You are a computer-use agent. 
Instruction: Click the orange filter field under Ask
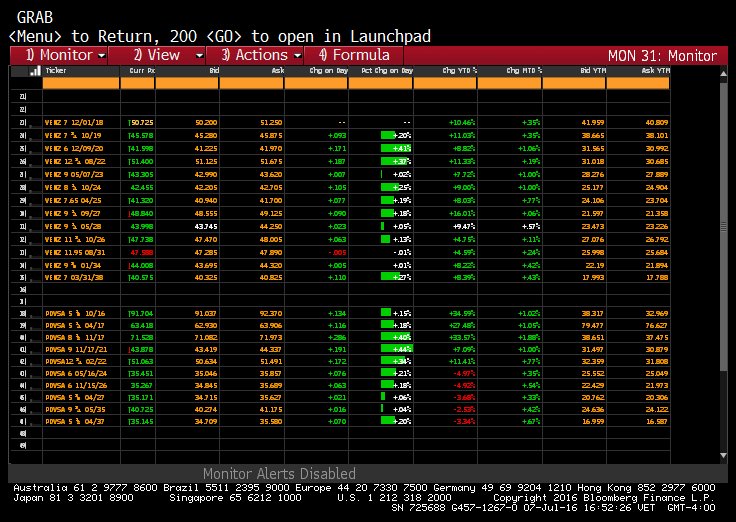click(x=252, y=84)
